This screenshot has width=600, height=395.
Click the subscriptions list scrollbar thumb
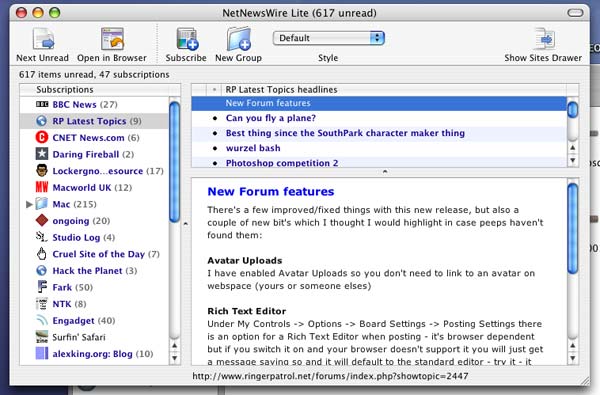tap(174, 162)
